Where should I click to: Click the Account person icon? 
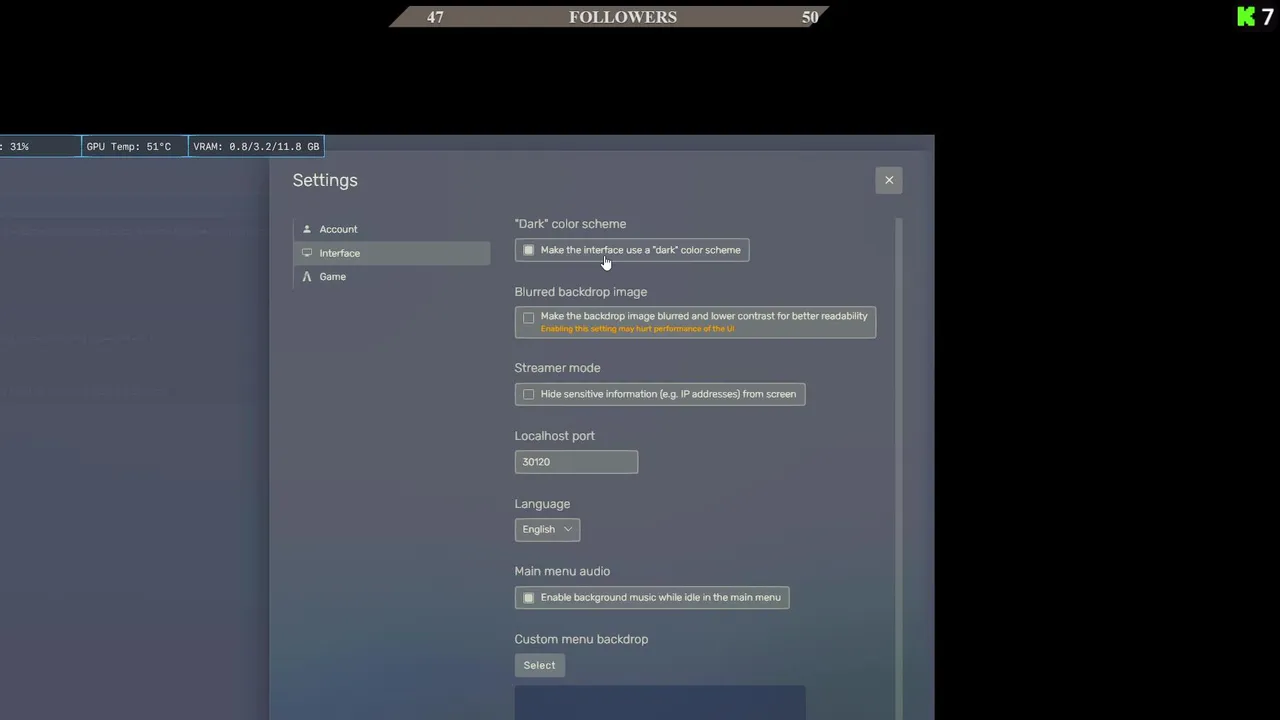pos(307,229)
